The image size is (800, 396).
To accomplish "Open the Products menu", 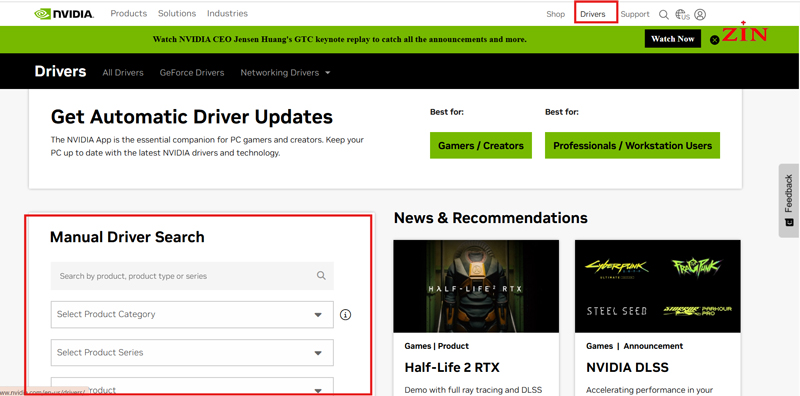I will pyautogui.click(x=129, y=14).
